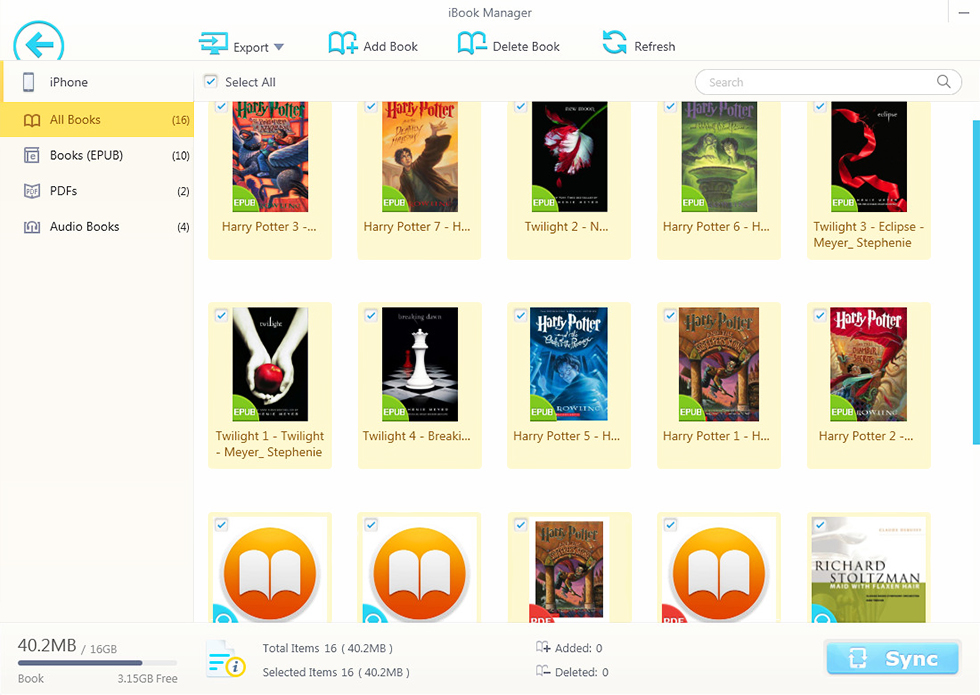Select Twilight 1 apple cover
Viewport: 980px width, 695px height.
(x=270, y=364)
